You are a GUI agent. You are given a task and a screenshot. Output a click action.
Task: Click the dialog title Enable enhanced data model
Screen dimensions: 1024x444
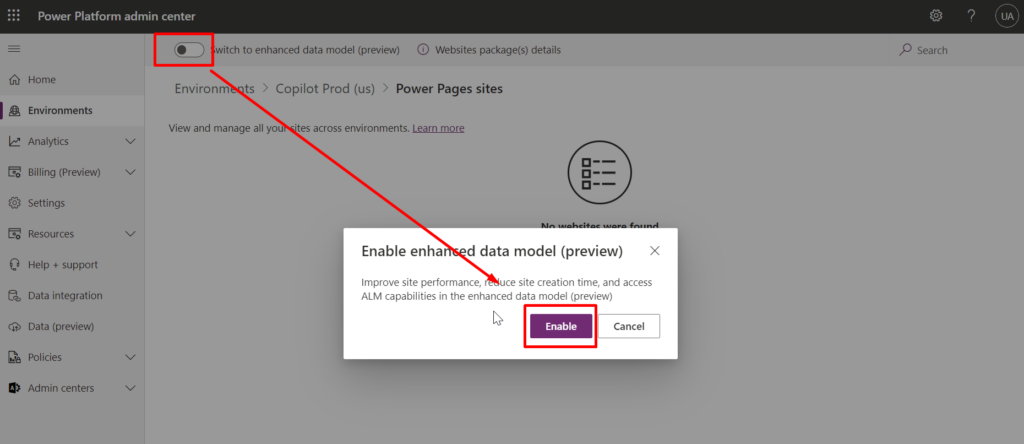[x=492, y=251]
